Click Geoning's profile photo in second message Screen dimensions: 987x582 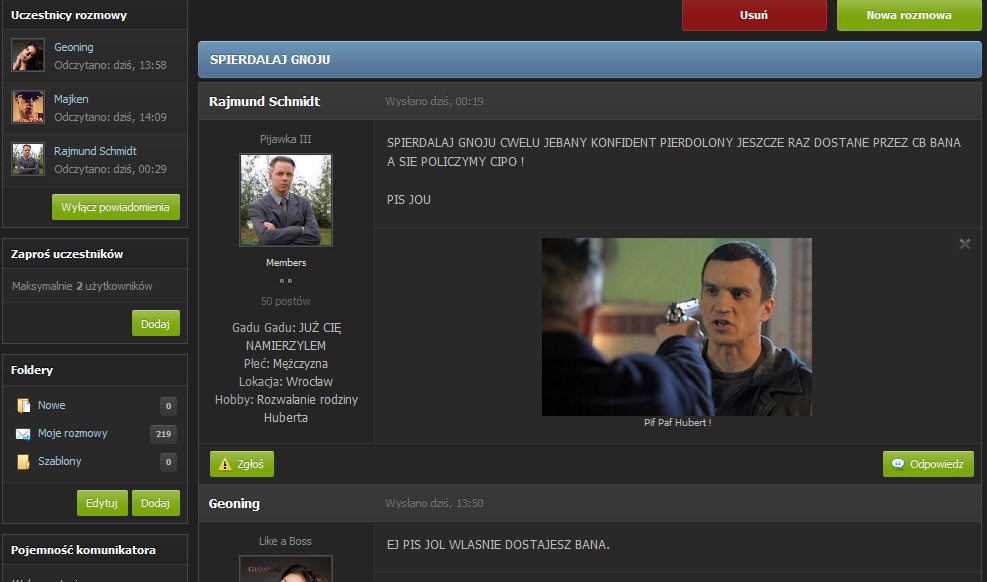(x=286, y=569)
